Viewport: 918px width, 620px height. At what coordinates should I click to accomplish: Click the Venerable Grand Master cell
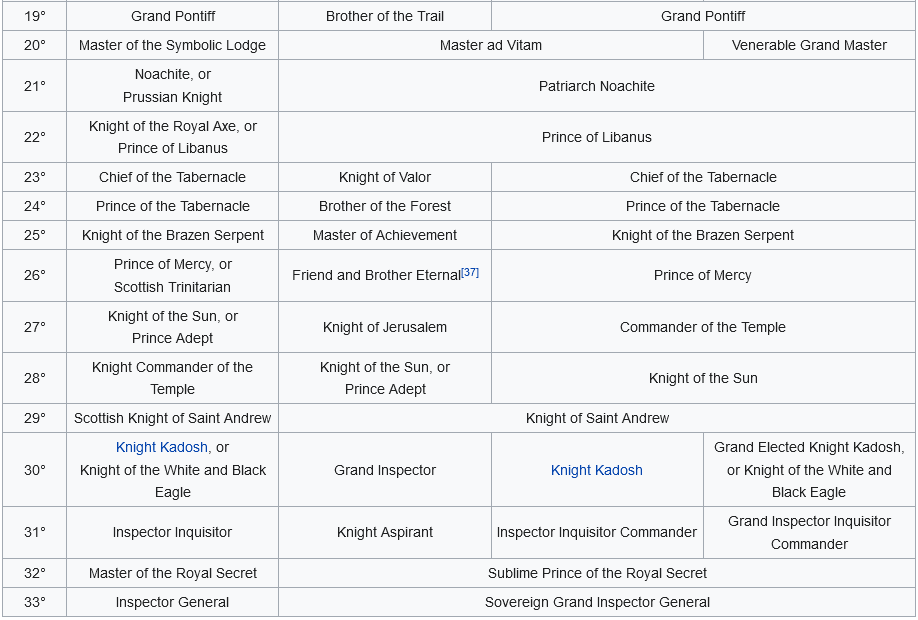[x=809, y=45]
